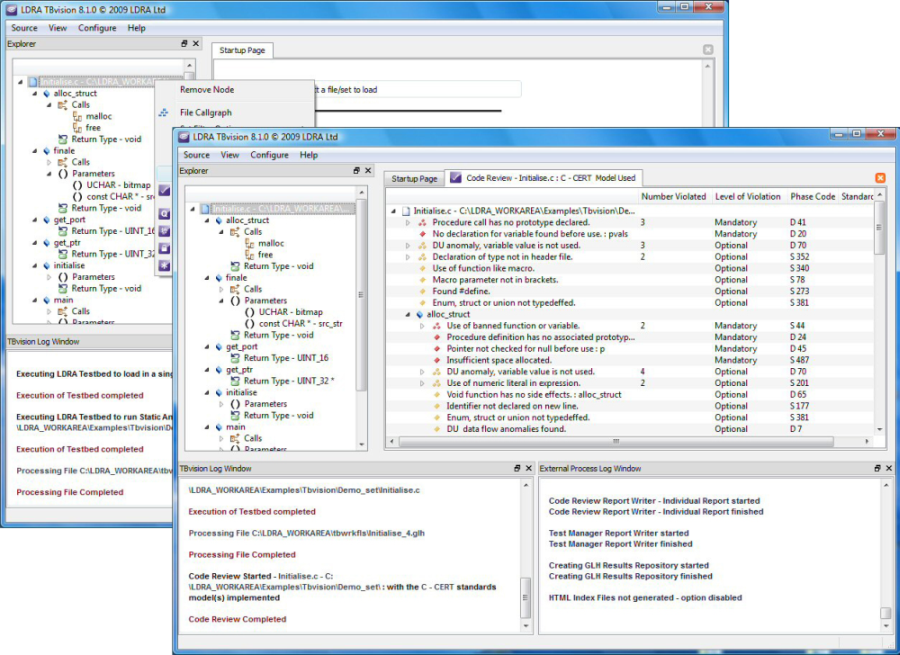Open Help menu in front window
900x655 pixels.
pos(308,155)
